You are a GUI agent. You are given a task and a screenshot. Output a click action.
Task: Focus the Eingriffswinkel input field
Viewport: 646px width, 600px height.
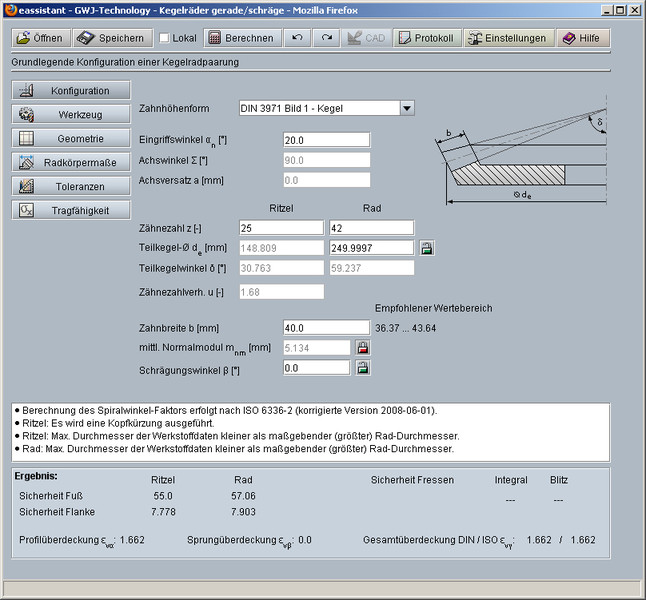[x=327, y=141]
